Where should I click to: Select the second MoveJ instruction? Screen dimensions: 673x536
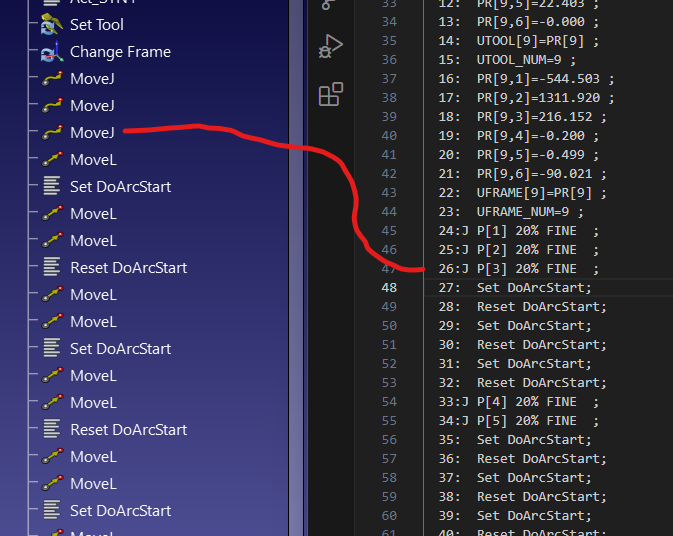pyautogui.click(x=92, y=106)
